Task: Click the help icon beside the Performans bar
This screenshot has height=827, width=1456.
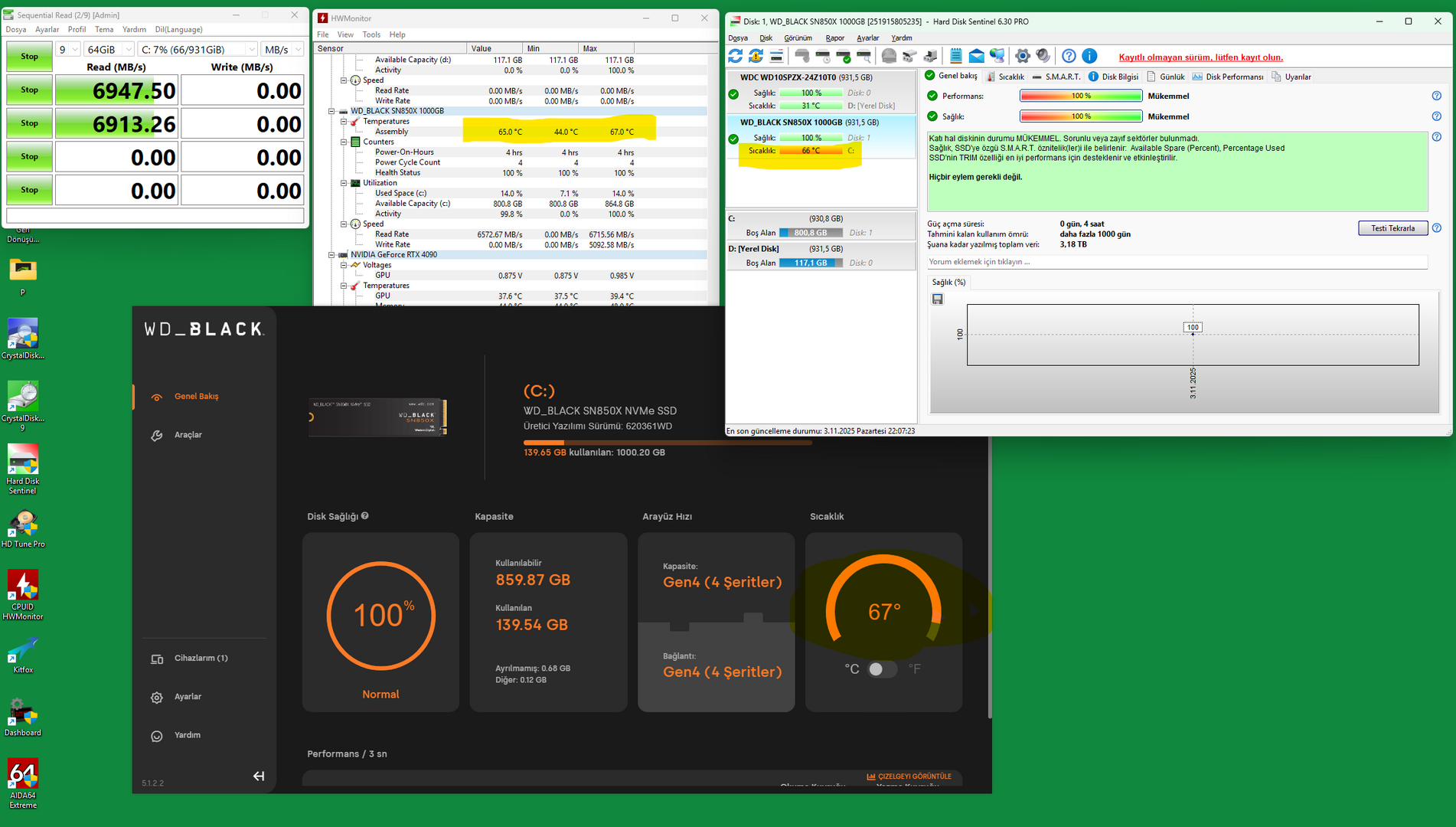Action: tap(1437, 96)
